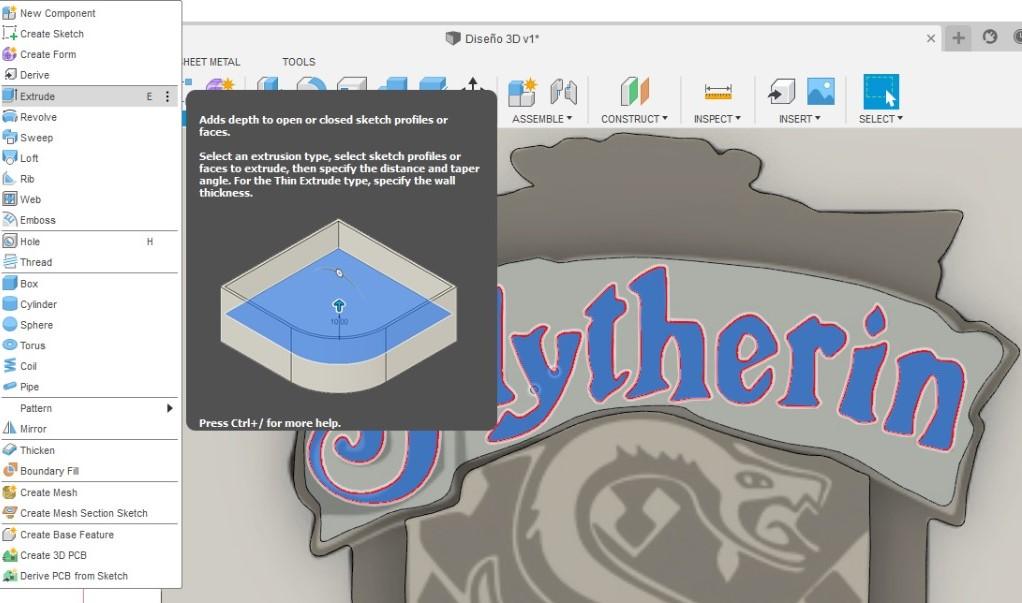The height and width of the screenshot is (603, 1022).
Task: Close the Diseño 3D v1 document tab
Action: point(931,38)
